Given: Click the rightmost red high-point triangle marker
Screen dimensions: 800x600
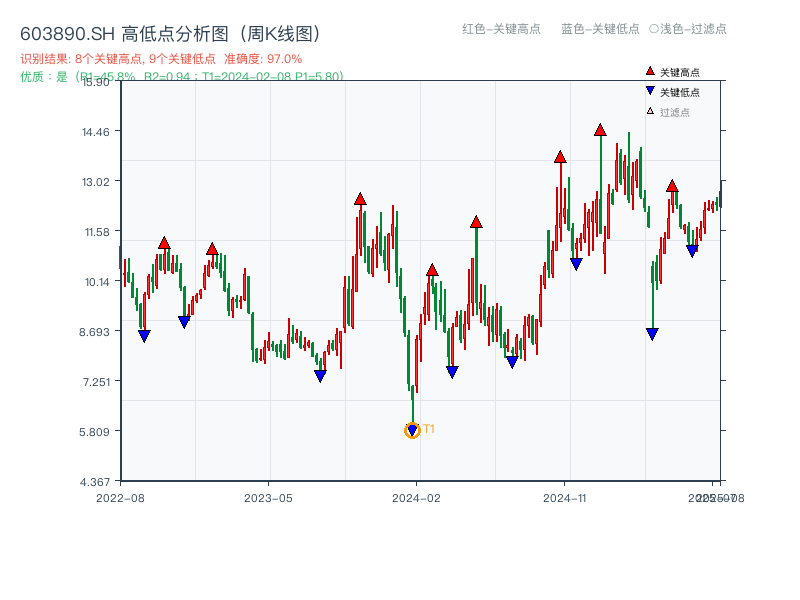Looking at the screenshot, I should (672, 185).
